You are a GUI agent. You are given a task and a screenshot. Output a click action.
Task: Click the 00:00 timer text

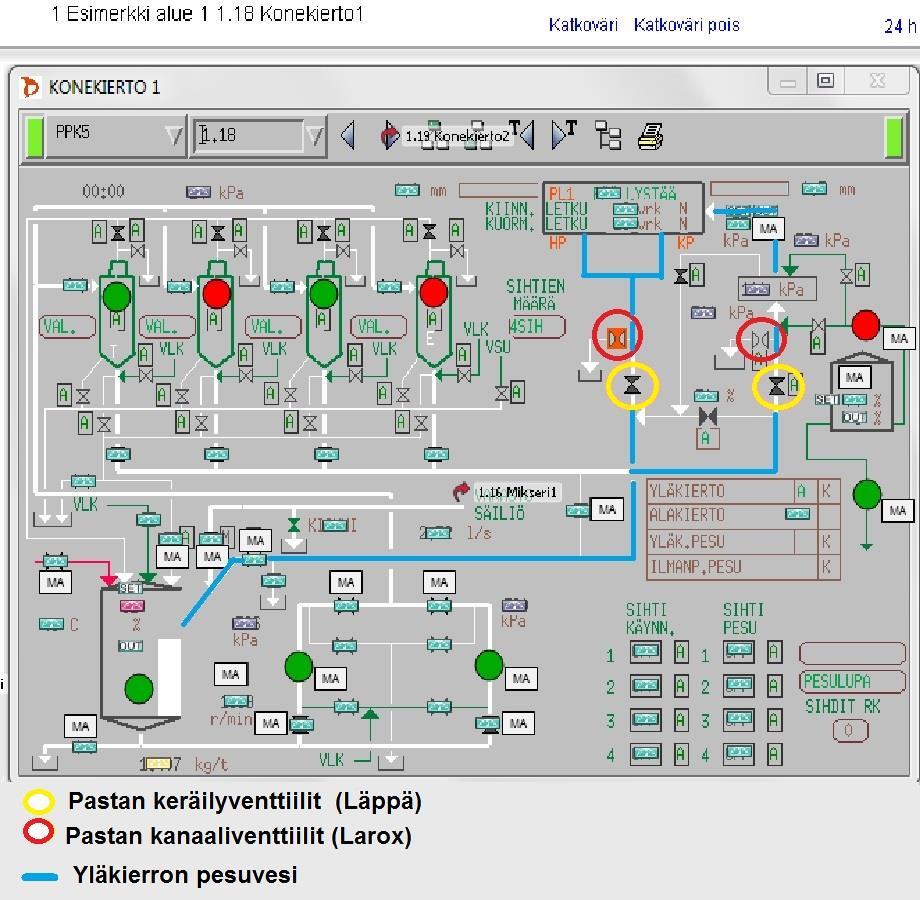[x=104, y=191]
